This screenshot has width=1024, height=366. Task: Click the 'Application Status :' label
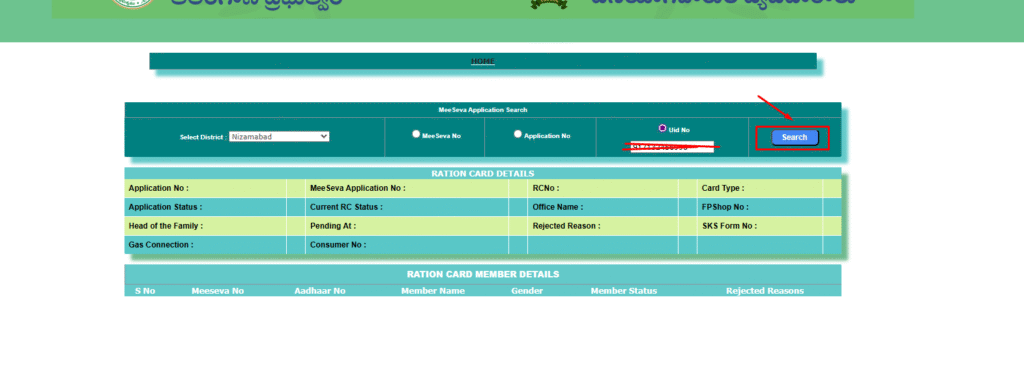[165, 207]
